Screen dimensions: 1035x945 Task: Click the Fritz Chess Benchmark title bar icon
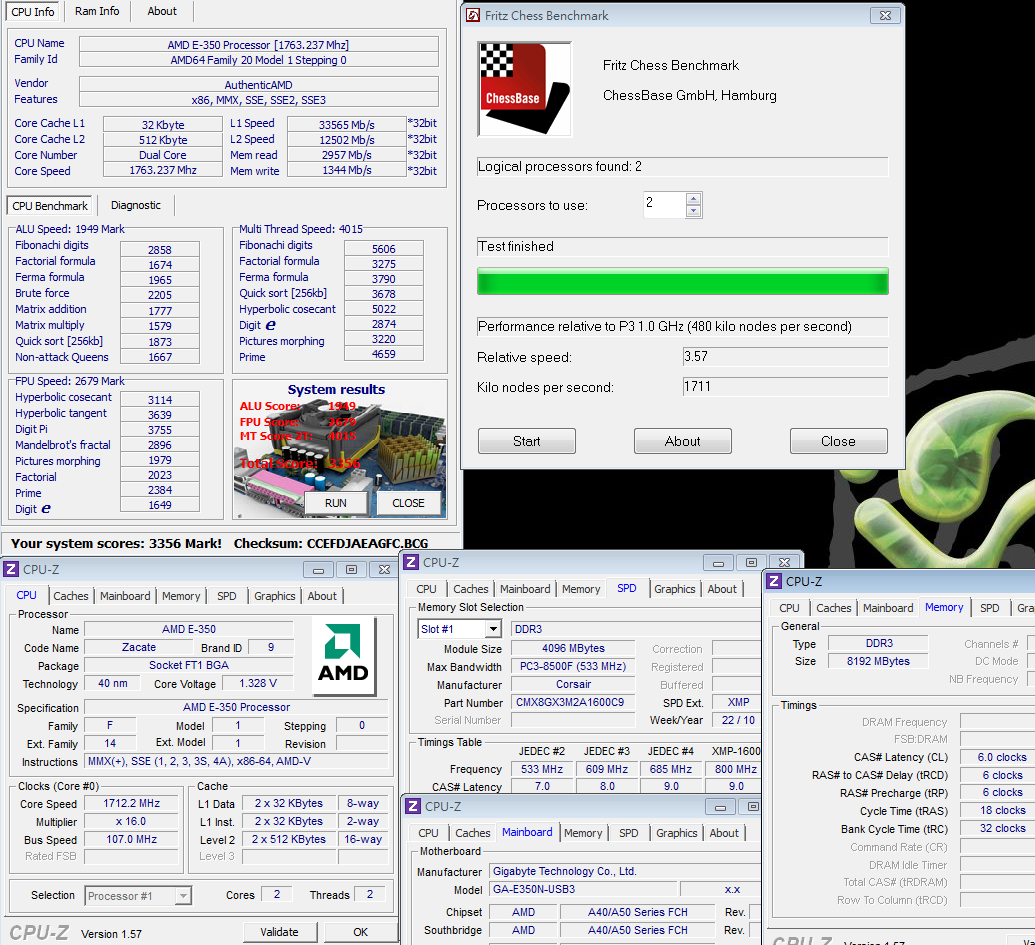[x=473, y=15]
